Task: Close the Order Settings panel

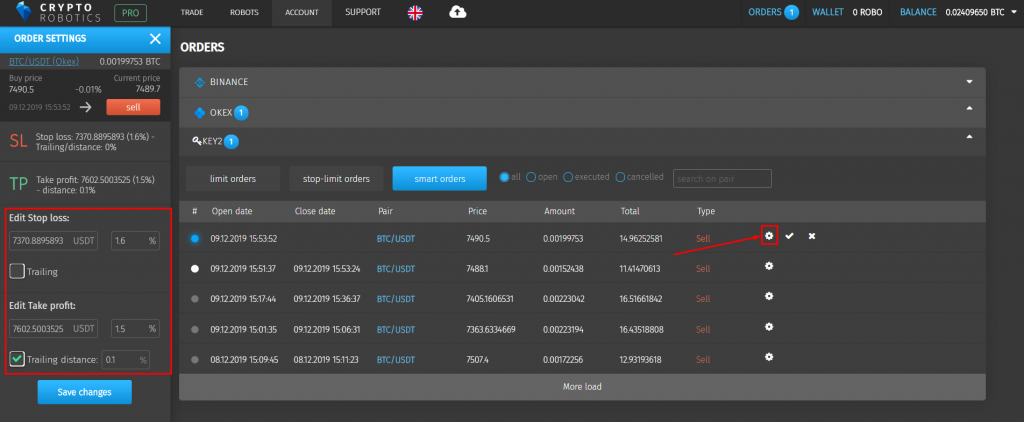Action: (155, 39)
